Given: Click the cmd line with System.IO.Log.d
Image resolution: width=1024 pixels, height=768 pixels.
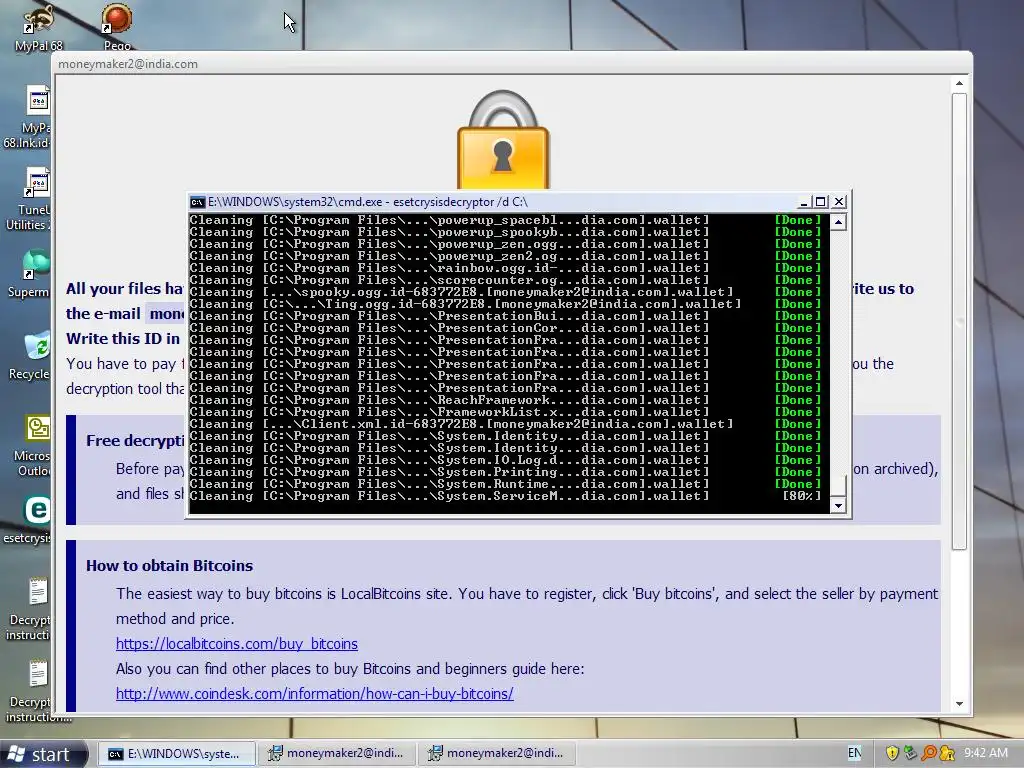Looking at the screenshot, I should (x=449, y=460).
